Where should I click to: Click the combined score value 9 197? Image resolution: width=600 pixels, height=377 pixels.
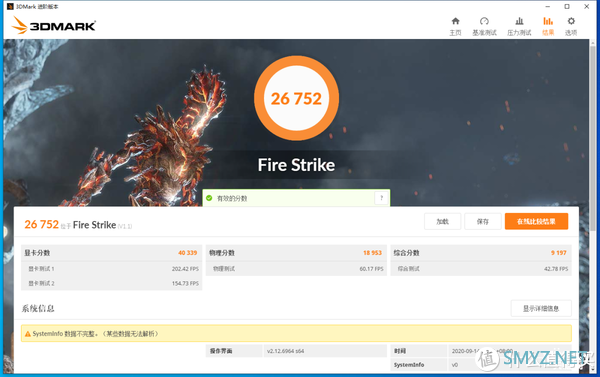pyautogui.click(x=559, y=253)
